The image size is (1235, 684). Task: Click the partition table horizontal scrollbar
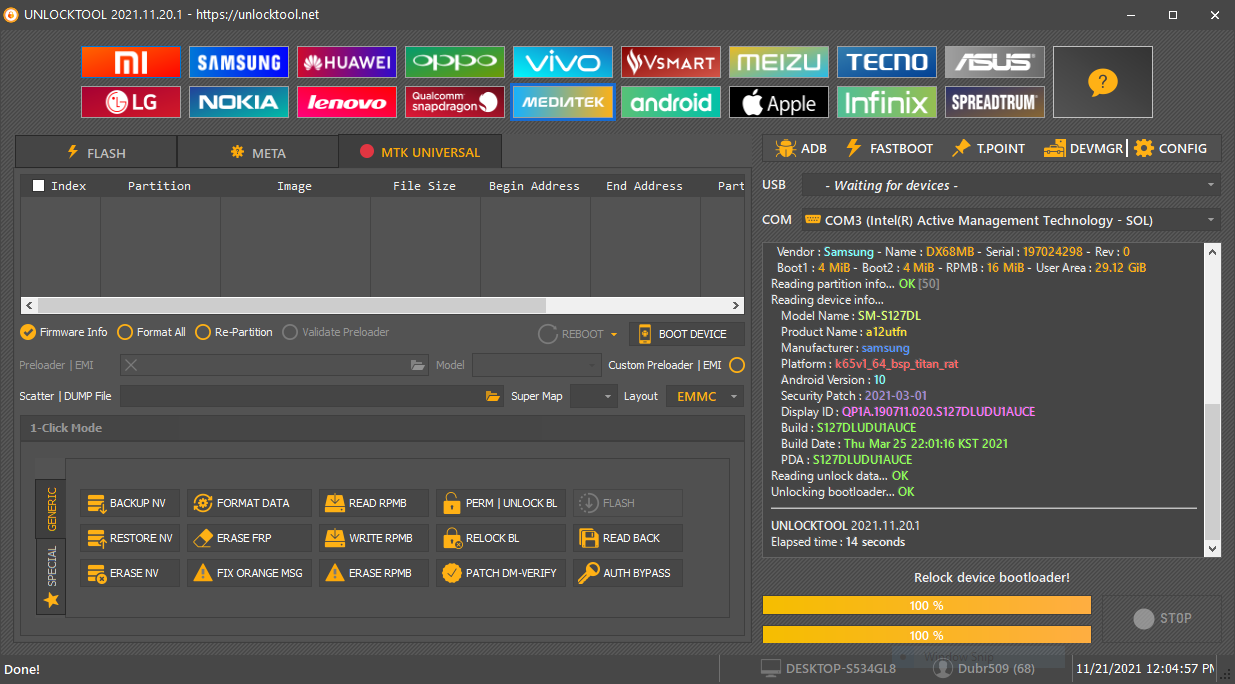point(382,305)
